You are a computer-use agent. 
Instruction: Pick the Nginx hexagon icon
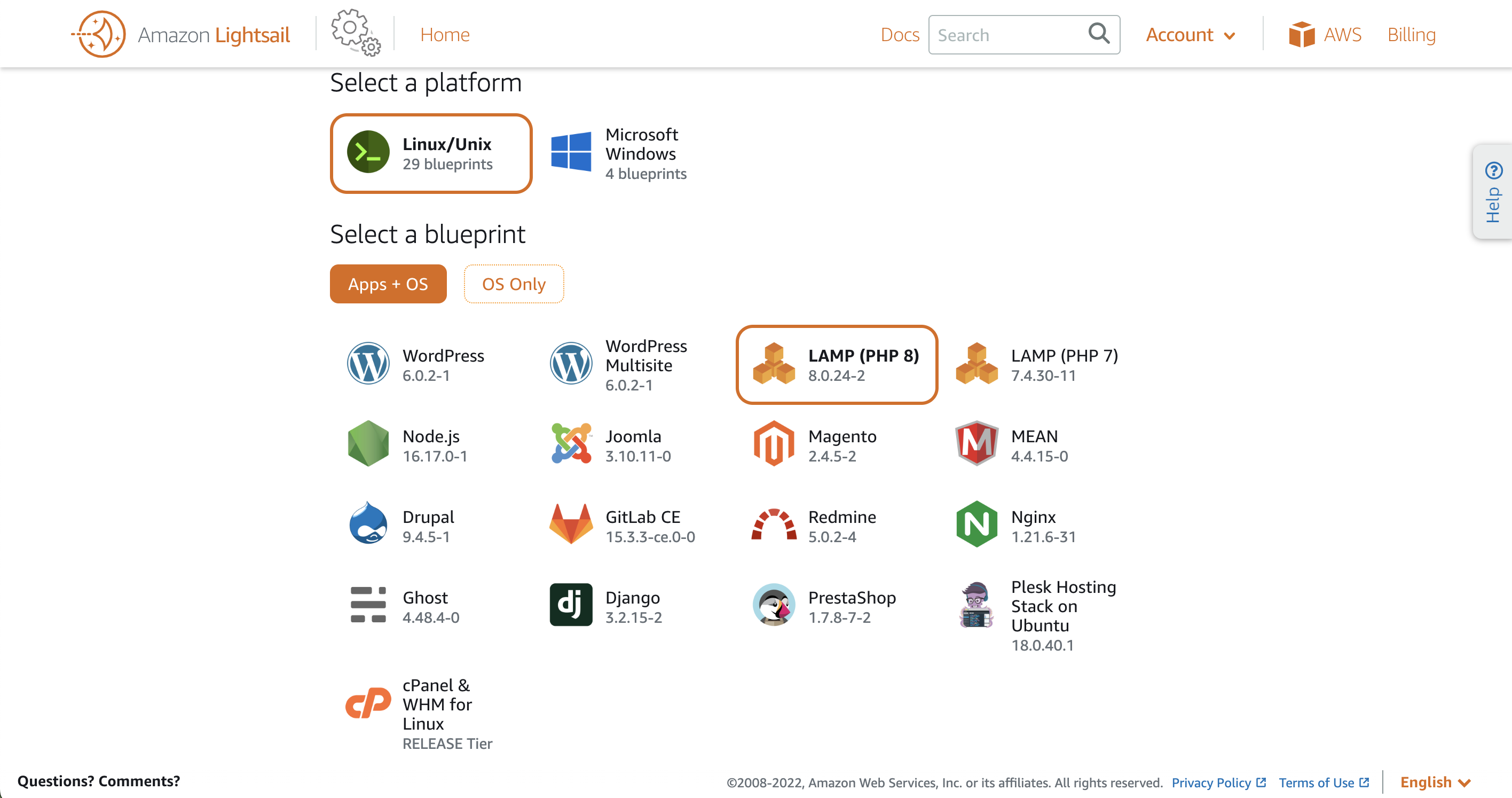tap(976, 524)
